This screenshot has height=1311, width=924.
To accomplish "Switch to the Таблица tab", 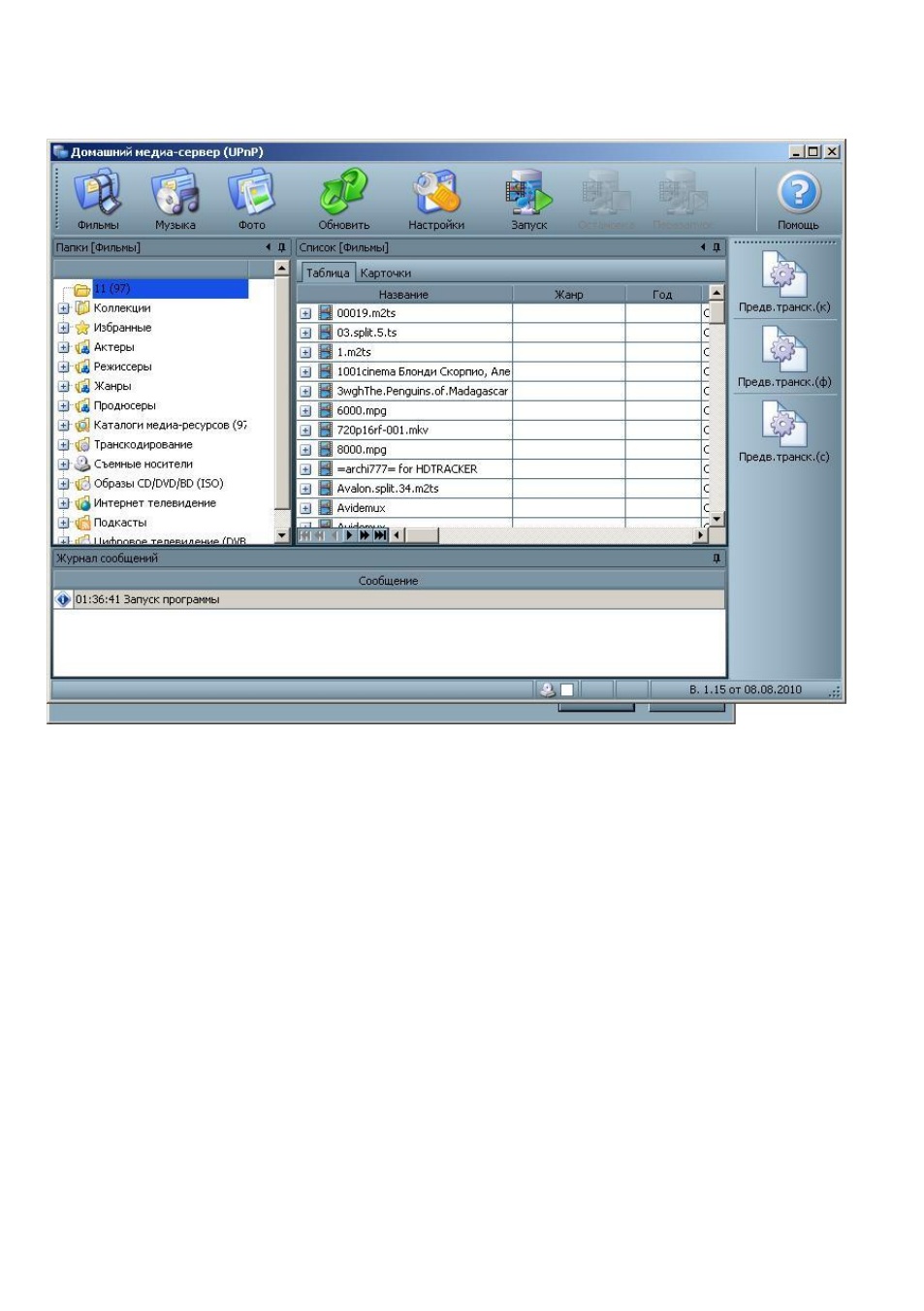I will click(328, 272).
